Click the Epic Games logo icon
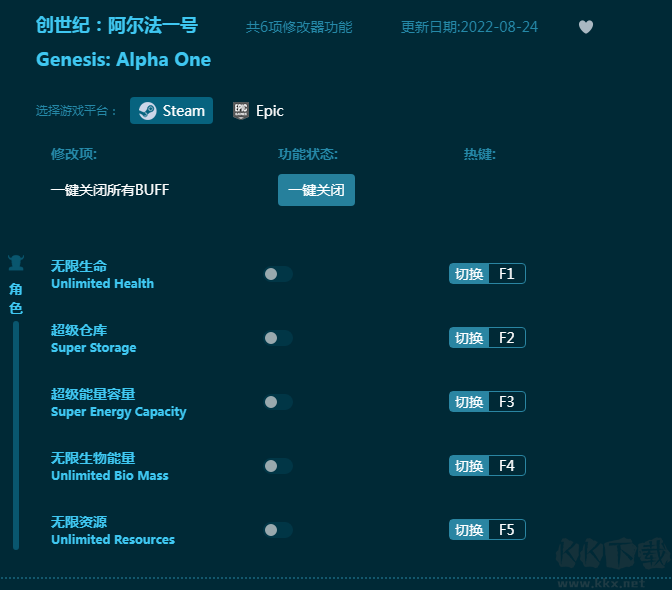 (241, 111)
